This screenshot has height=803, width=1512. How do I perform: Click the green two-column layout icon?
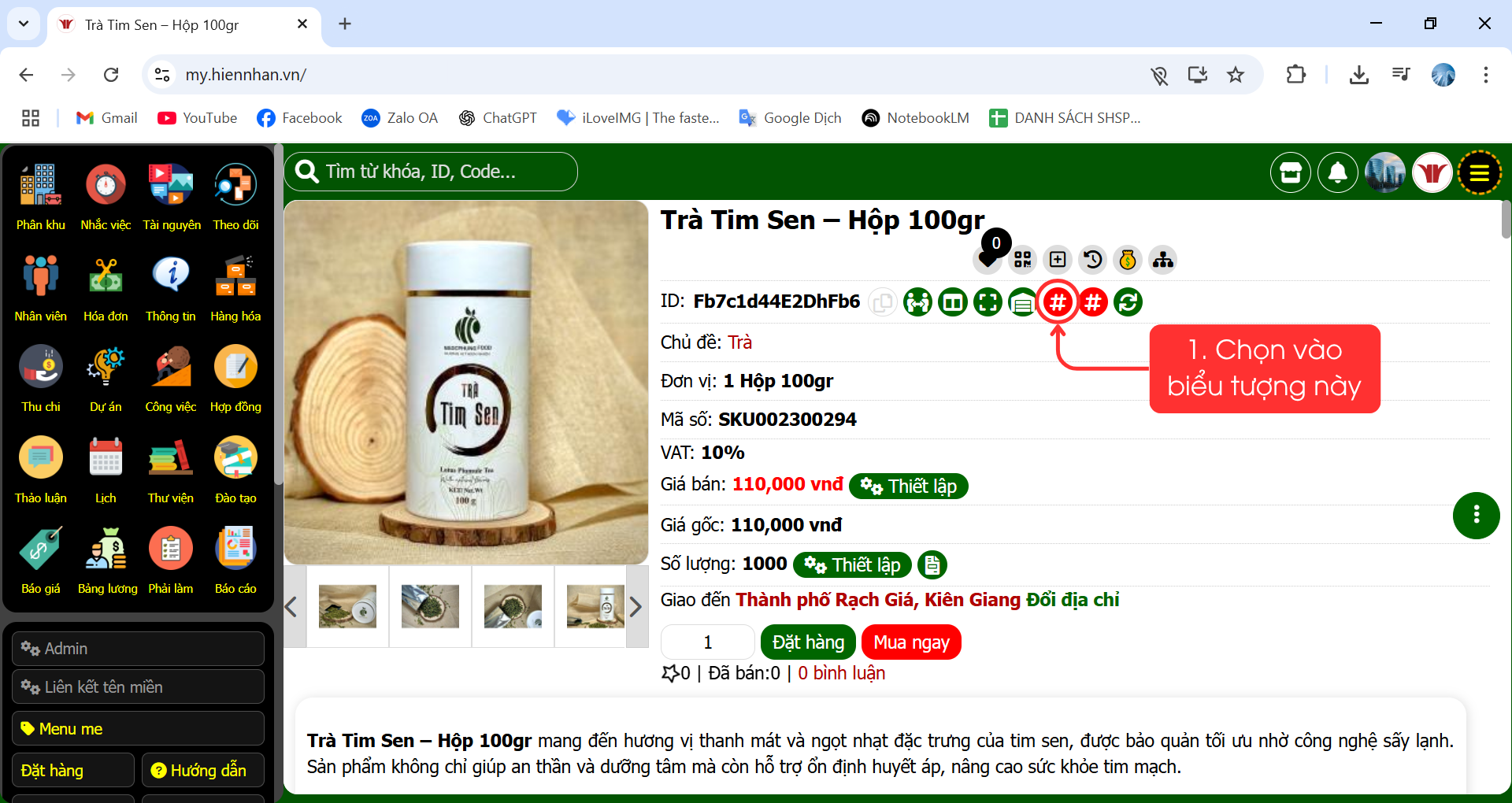coord(953,302)
